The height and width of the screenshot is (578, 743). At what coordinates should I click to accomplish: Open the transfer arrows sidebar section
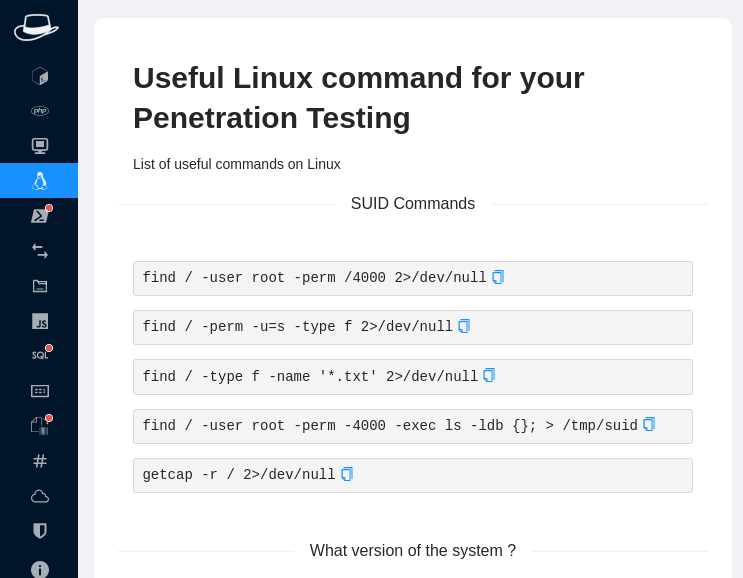tap(40, 251)
